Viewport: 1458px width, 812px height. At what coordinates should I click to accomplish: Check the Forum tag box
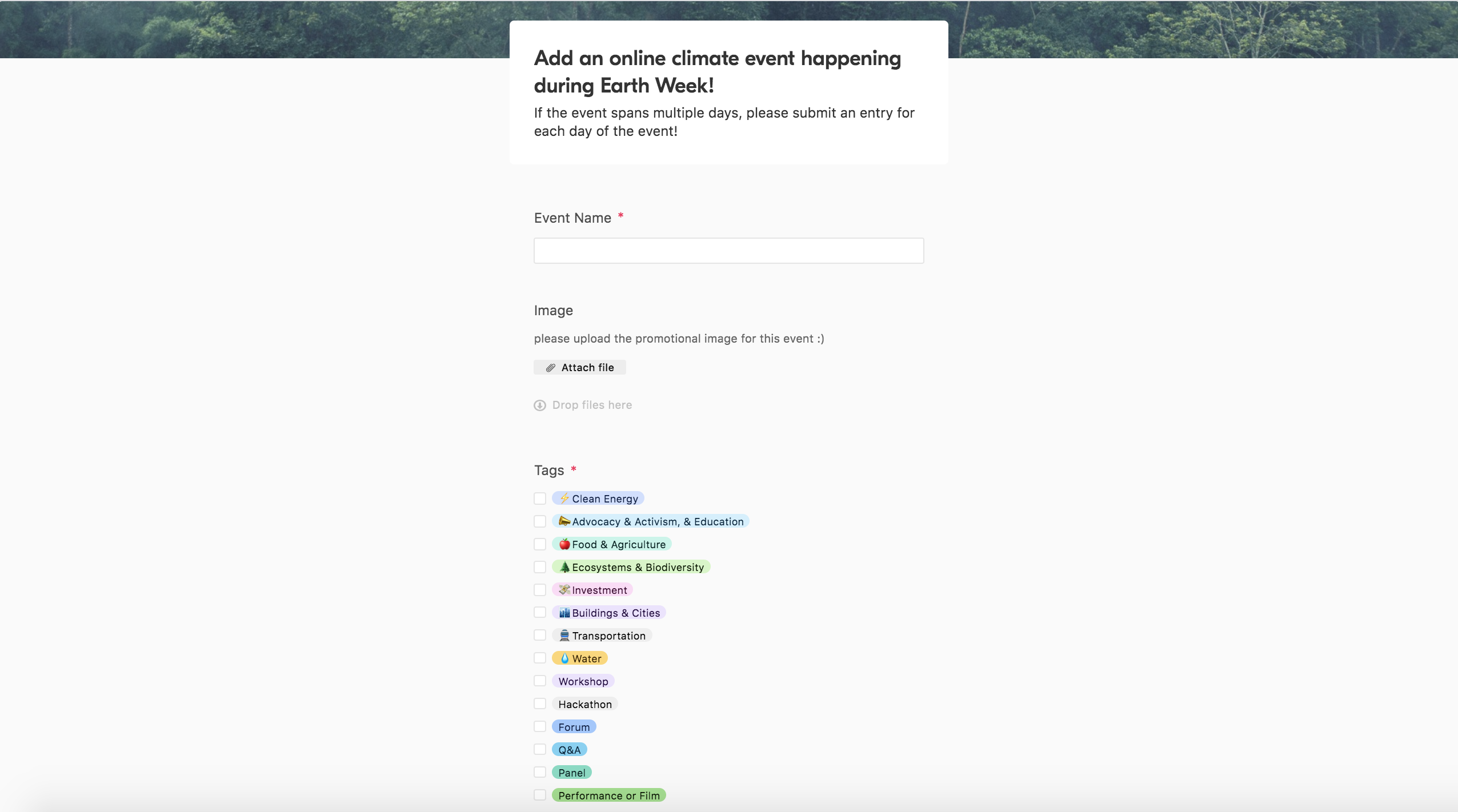tap(540, 726)
